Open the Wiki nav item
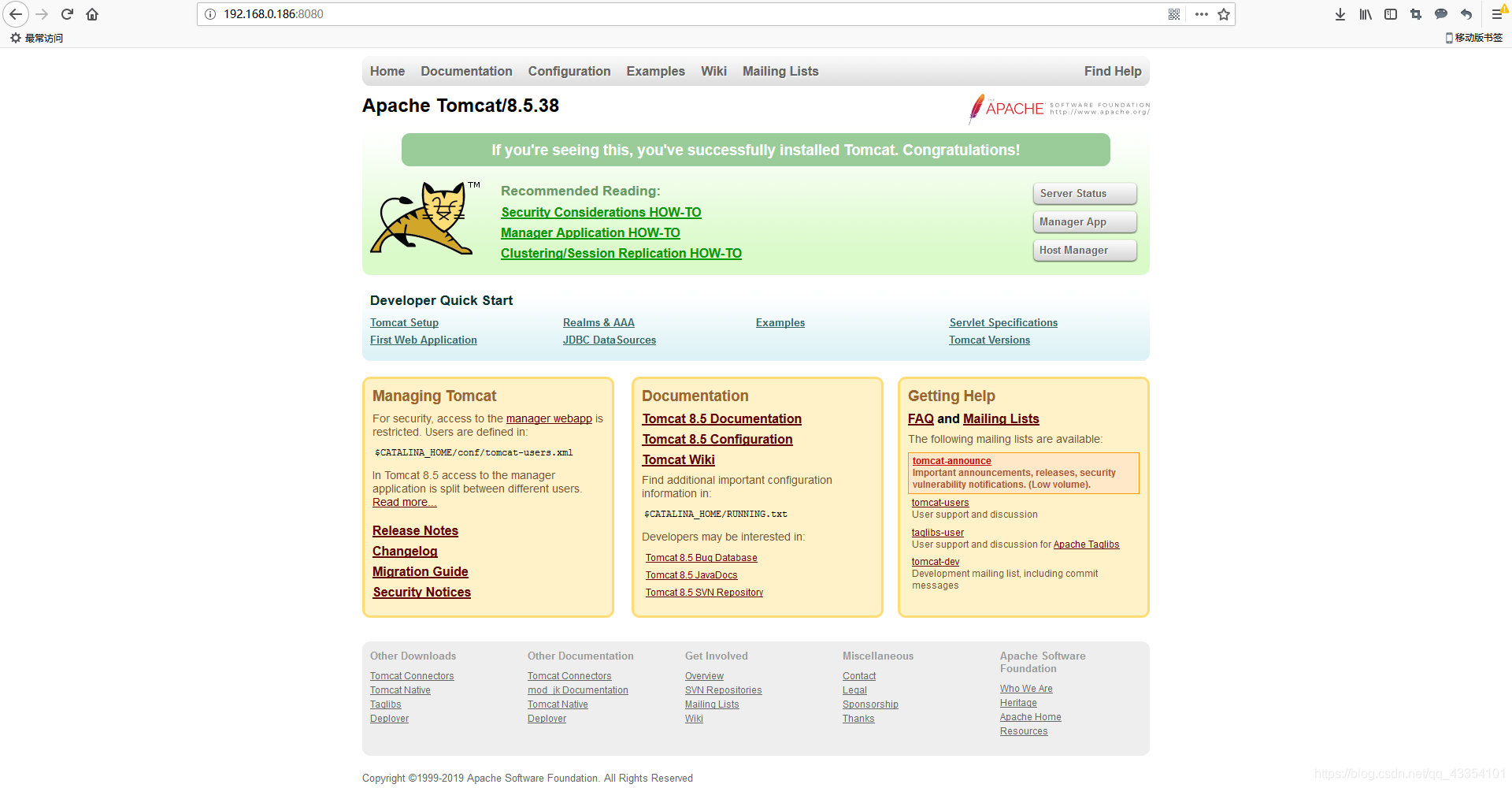The height and width of the screenshot is (788, 1512). [714, 71]
